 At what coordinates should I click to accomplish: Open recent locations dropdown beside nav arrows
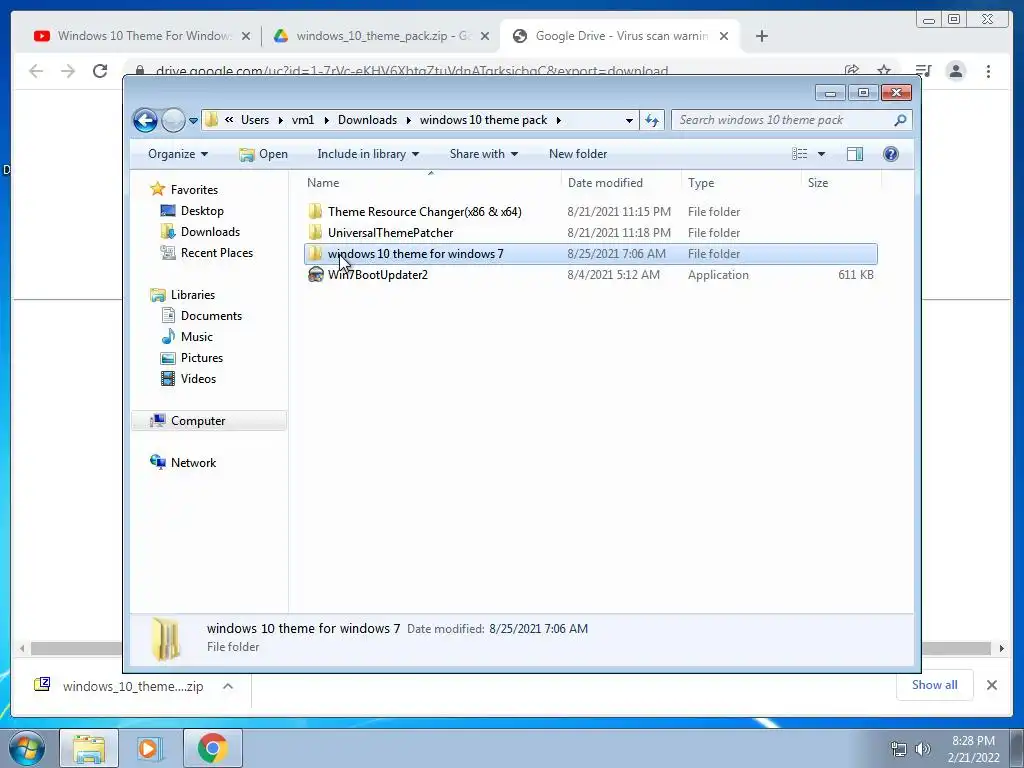click(193, 121)
